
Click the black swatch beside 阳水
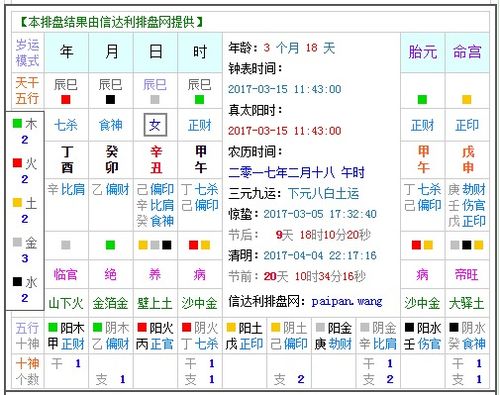[409, 327]
